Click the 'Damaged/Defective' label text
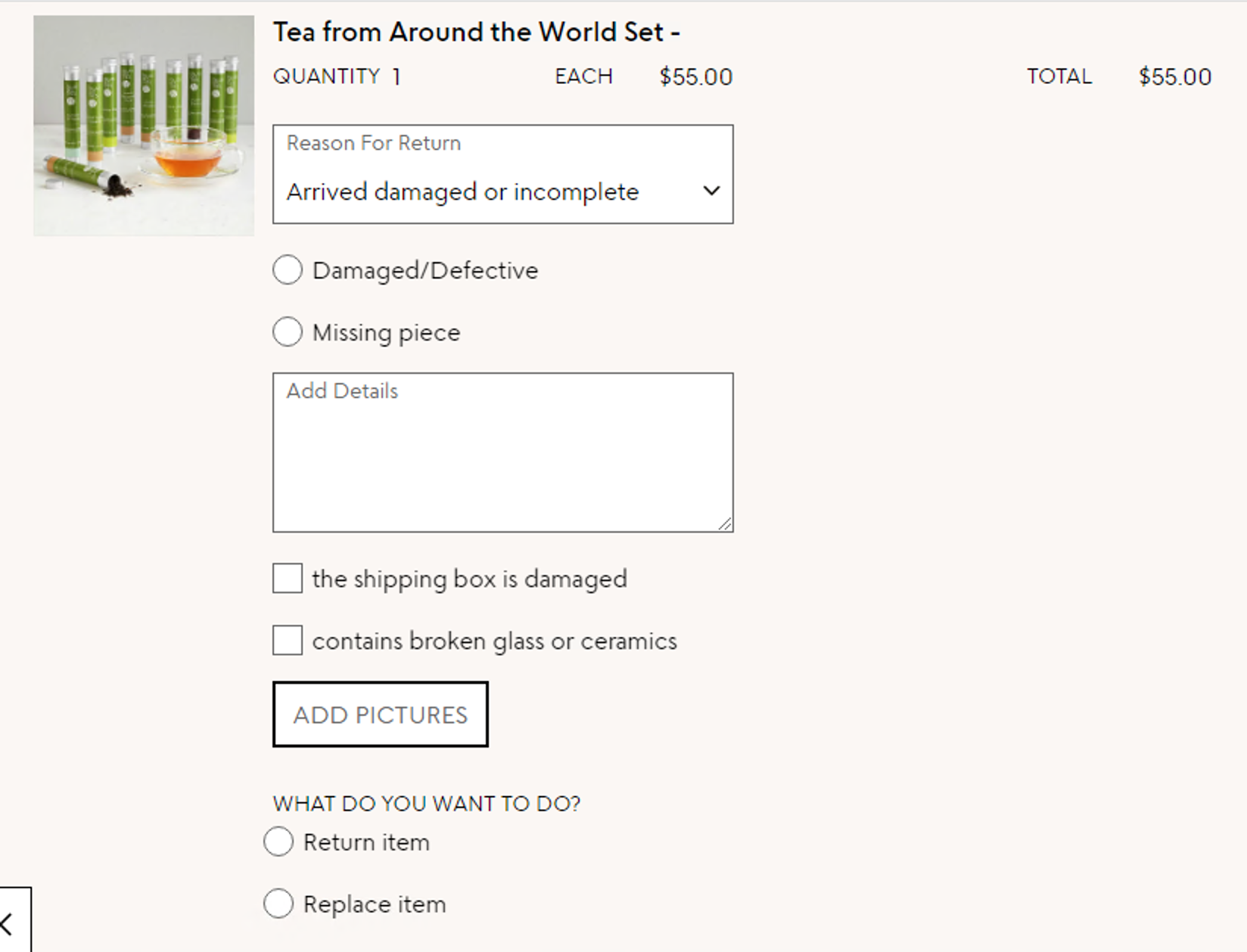 tap(425, 270)
